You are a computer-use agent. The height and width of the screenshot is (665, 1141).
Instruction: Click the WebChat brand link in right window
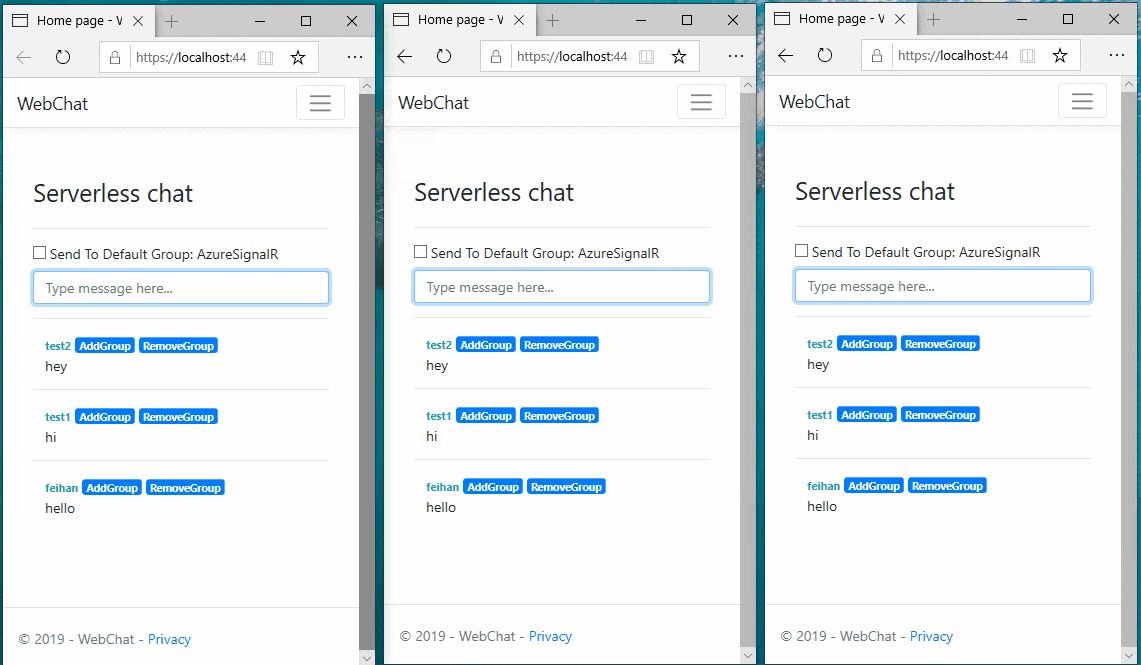pos(814,102)
